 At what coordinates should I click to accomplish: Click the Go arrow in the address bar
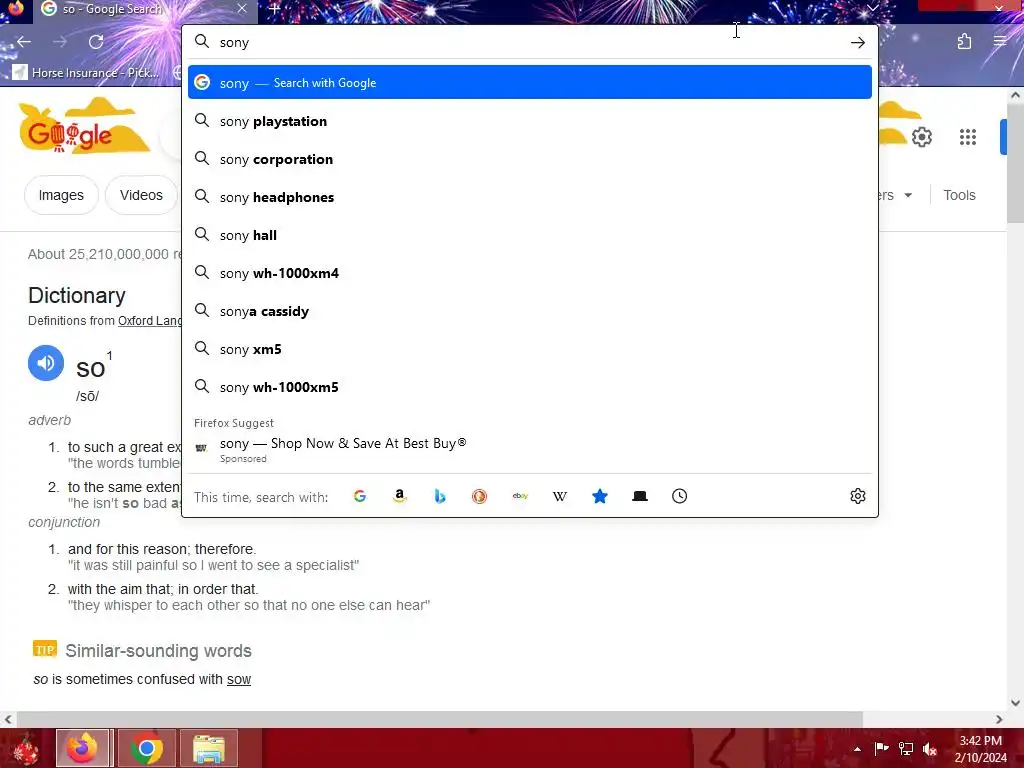point(857,42)
